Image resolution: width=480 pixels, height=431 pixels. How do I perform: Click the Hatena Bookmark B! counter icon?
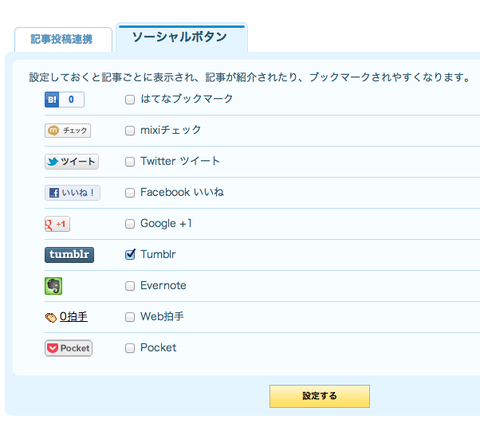coord(64,99)
